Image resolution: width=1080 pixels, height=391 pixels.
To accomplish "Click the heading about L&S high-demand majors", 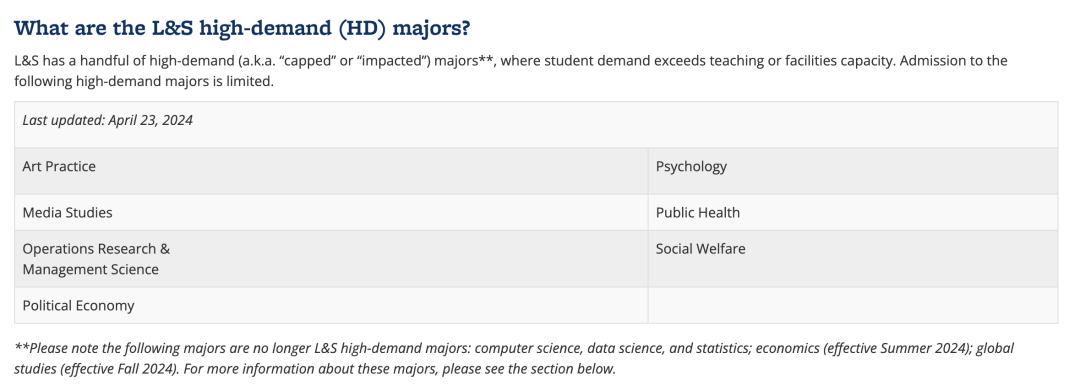I will (242, 29).
